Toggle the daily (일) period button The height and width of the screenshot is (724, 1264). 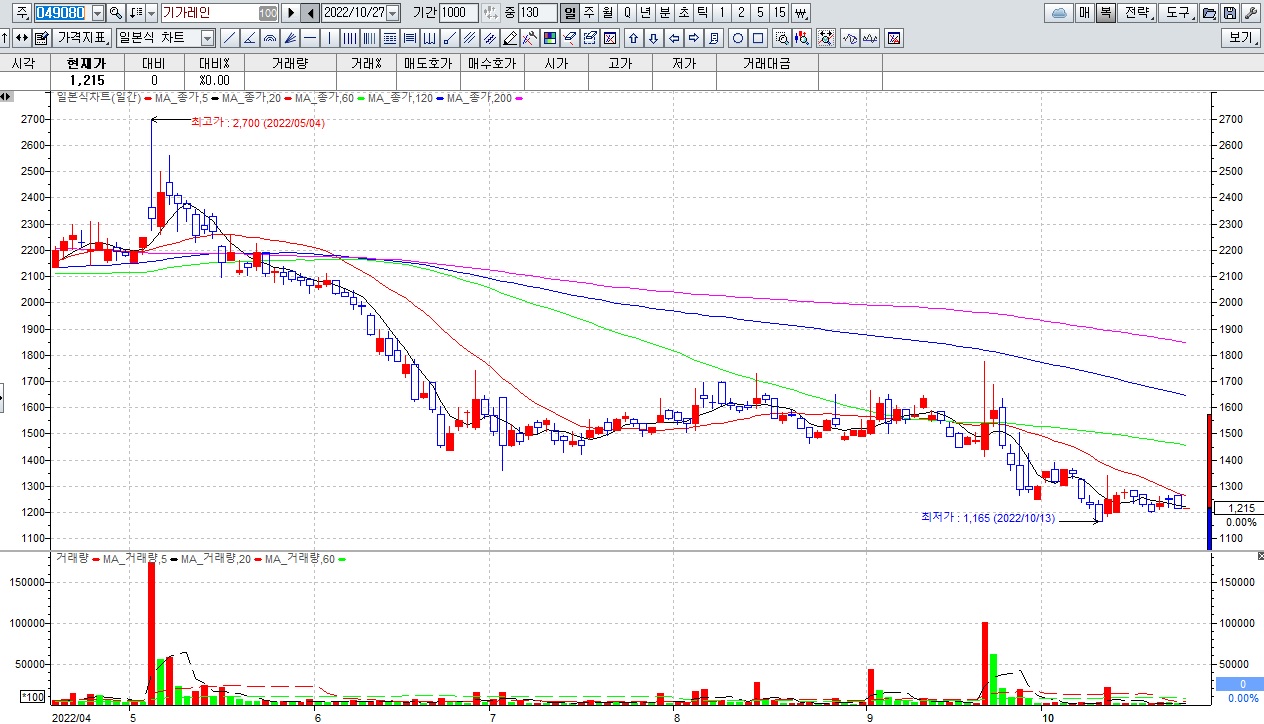569,13
